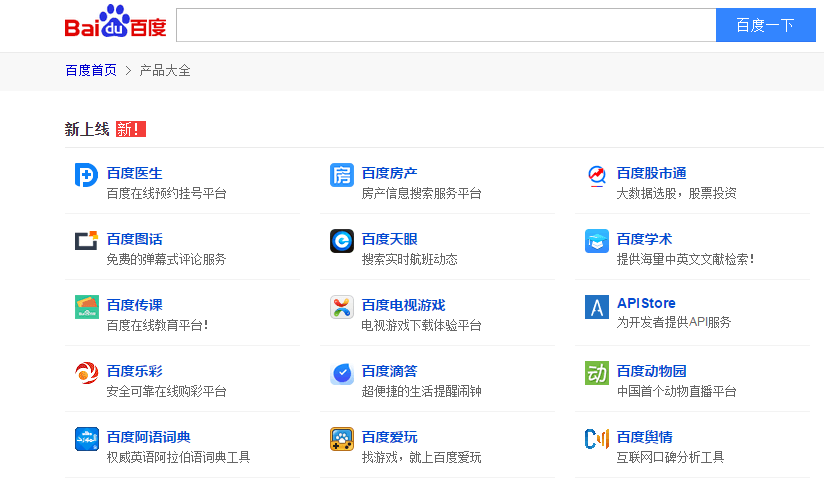Viewport: 824px width, 488px height.
Task: Click description 百度在线预约挂号平台
Action: click(x=167, y=194)
